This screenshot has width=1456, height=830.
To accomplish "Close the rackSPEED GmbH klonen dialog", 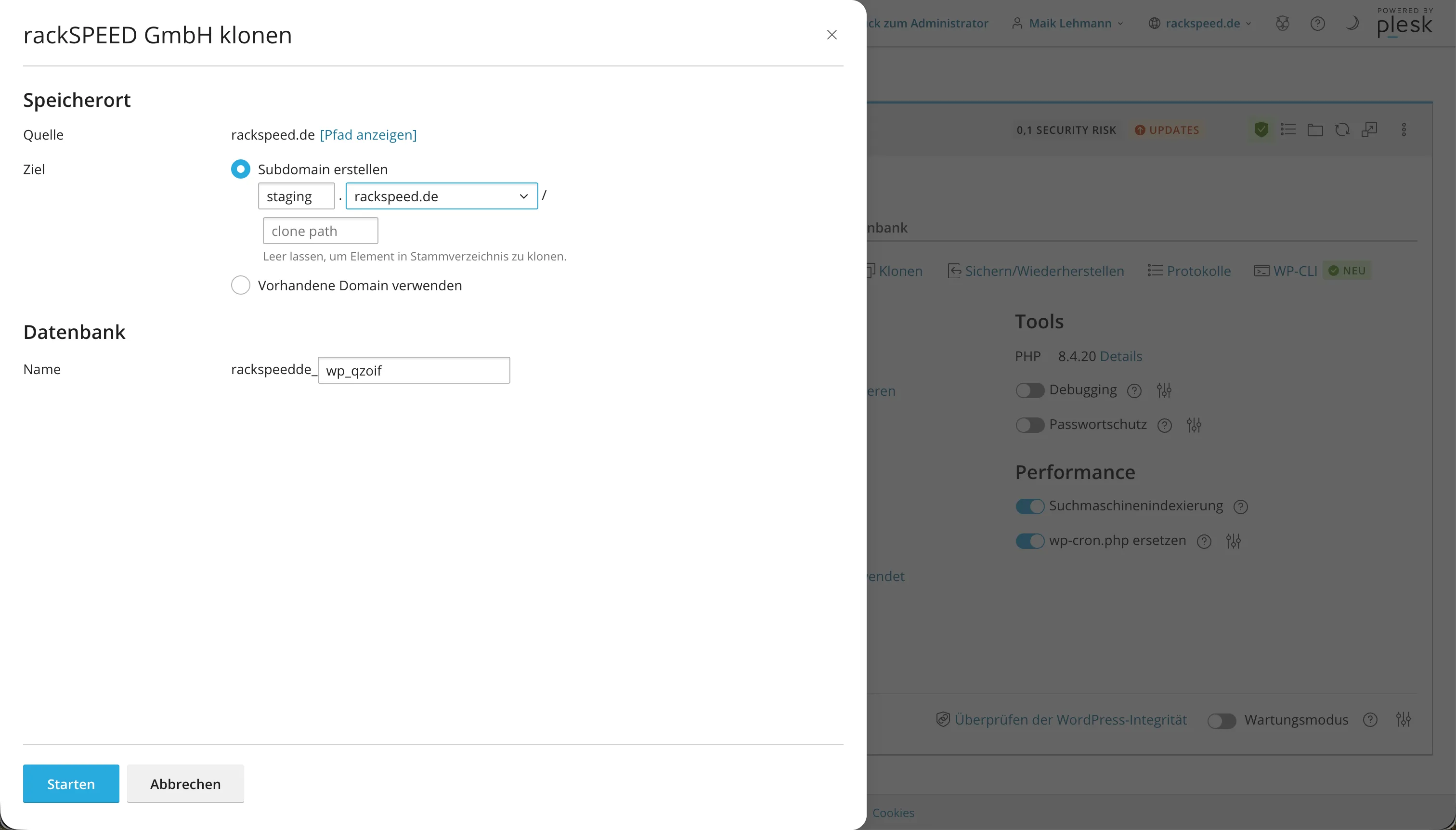I will point(832,35).
